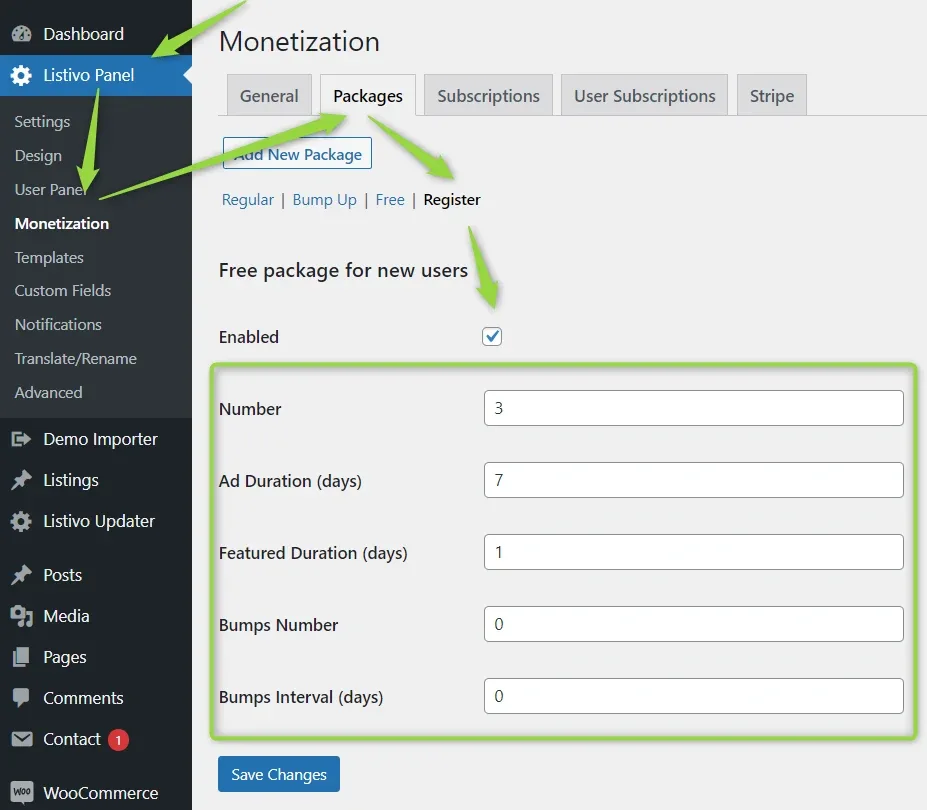Click the Listings pin icon

(22, 480)
